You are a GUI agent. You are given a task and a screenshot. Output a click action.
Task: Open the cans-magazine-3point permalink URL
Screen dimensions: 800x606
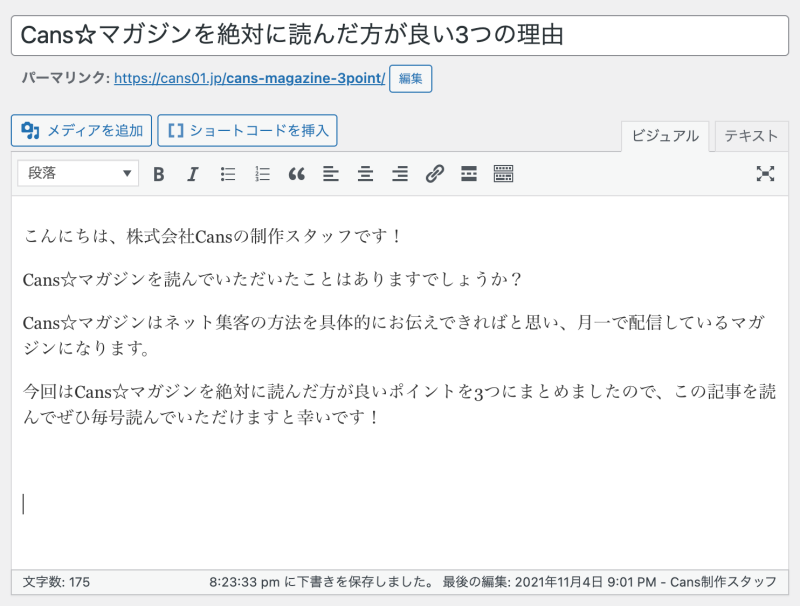[x=249, y=78]
